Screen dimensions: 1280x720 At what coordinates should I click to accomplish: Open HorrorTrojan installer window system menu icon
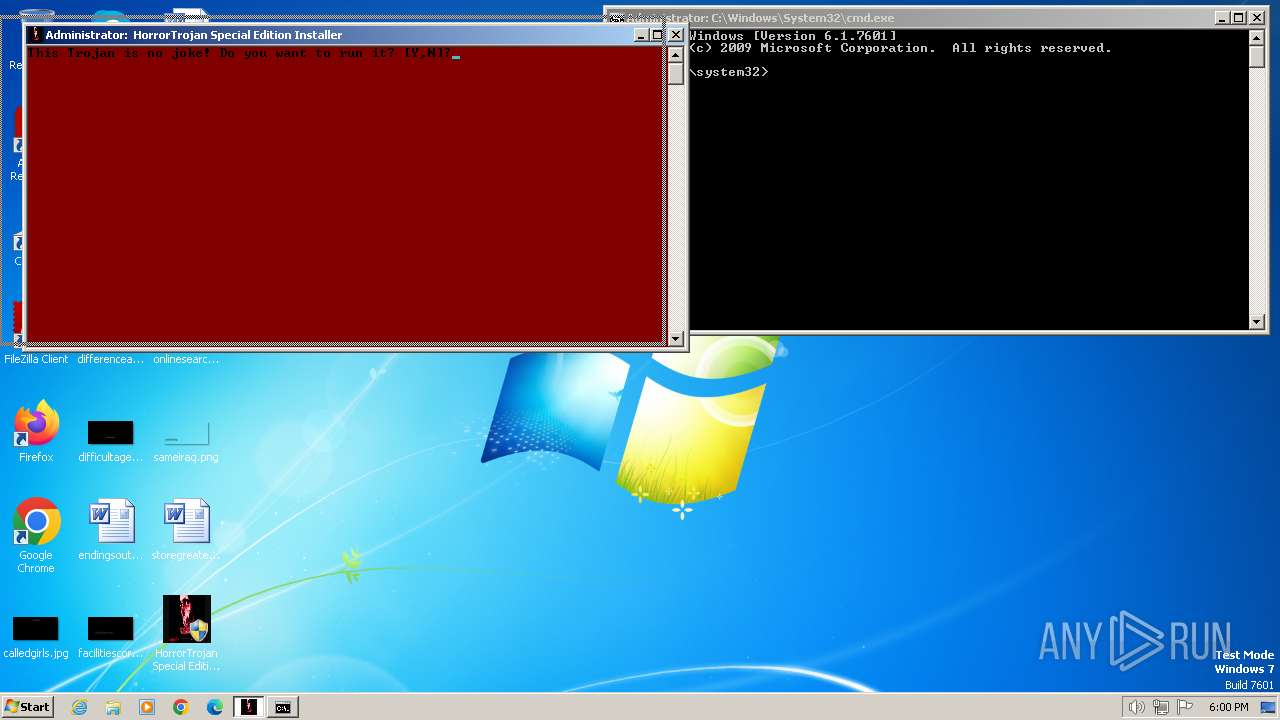coord(36,35)
